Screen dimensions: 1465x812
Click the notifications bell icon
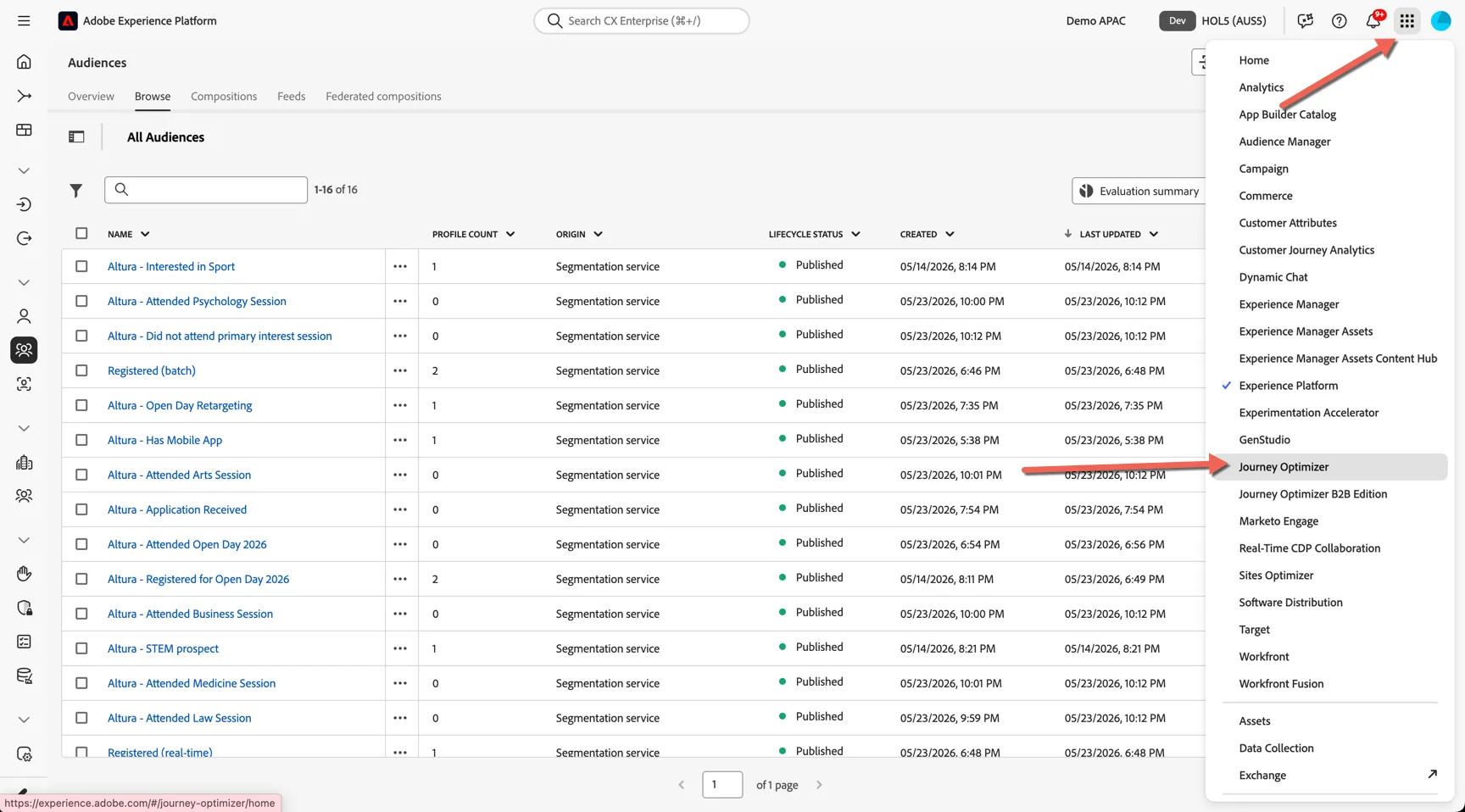[x=1373, y=21]
